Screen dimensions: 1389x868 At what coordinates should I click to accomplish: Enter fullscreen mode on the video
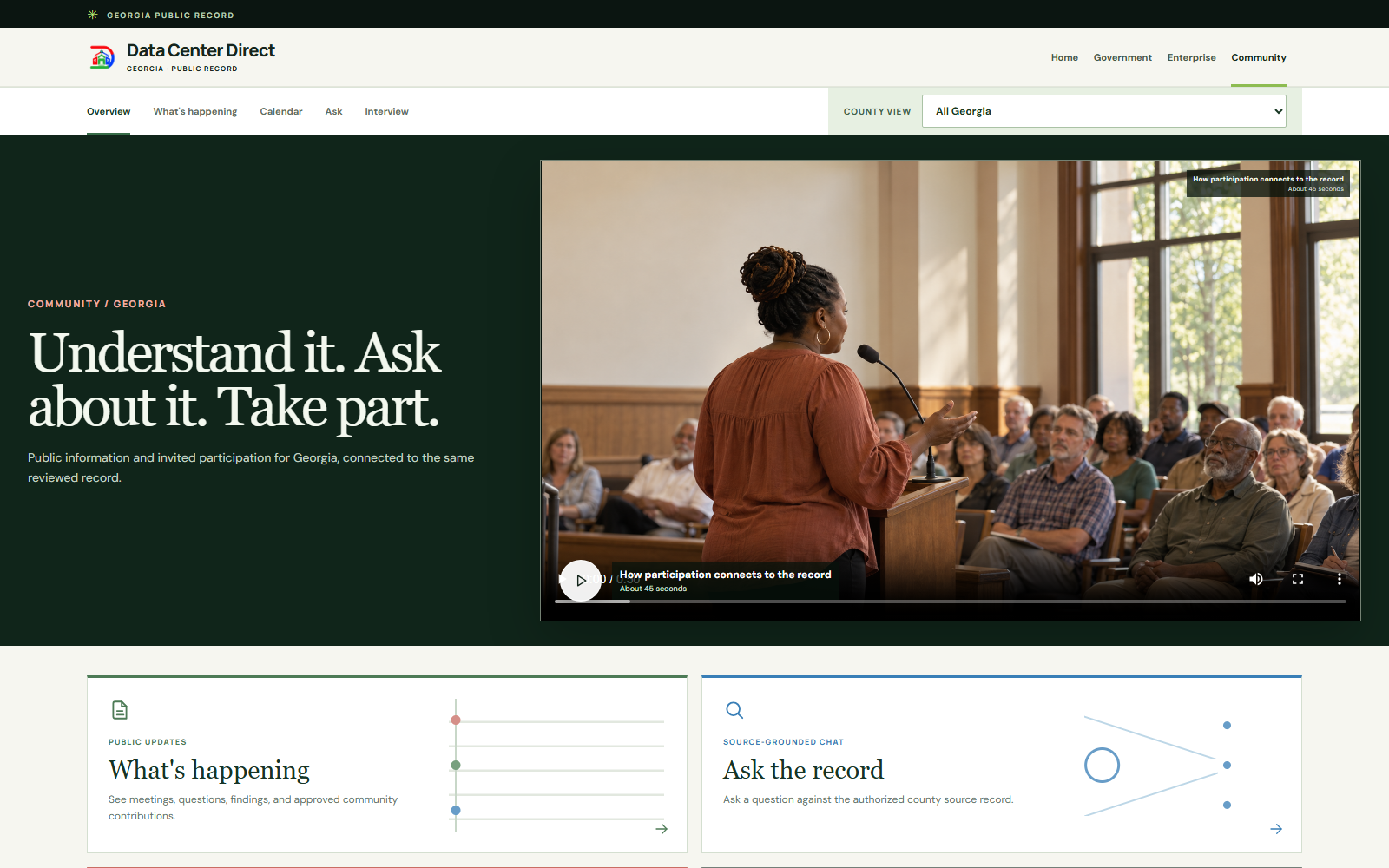point(1298,579)
